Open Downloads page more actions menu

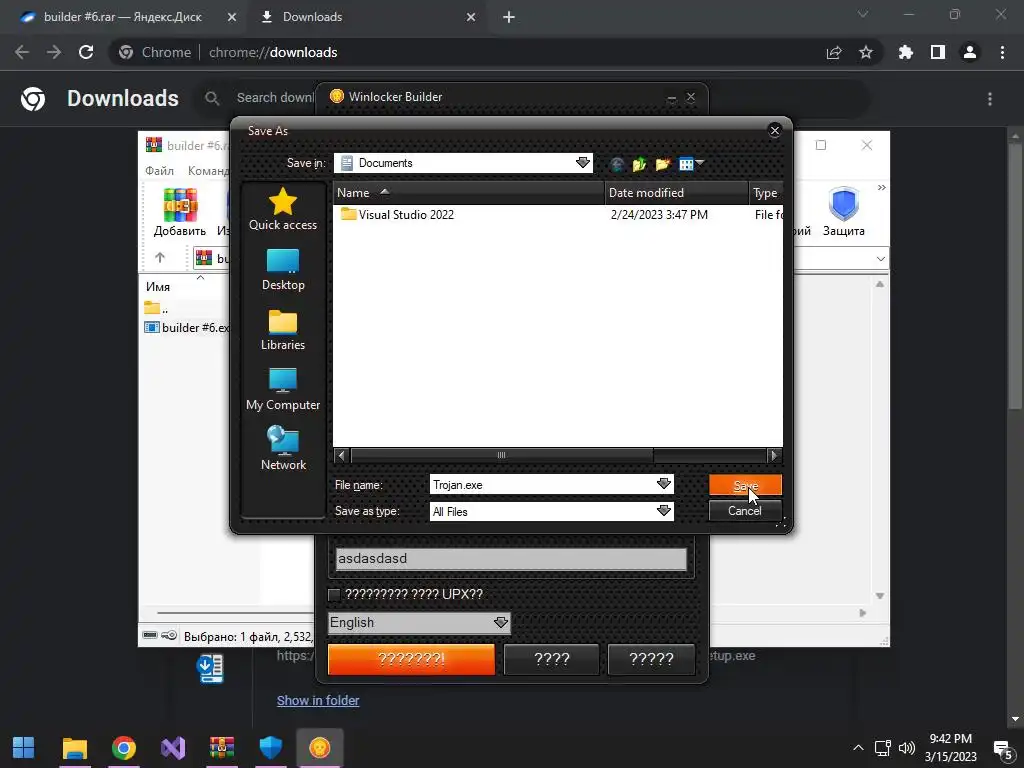click(x=990, y=99)
